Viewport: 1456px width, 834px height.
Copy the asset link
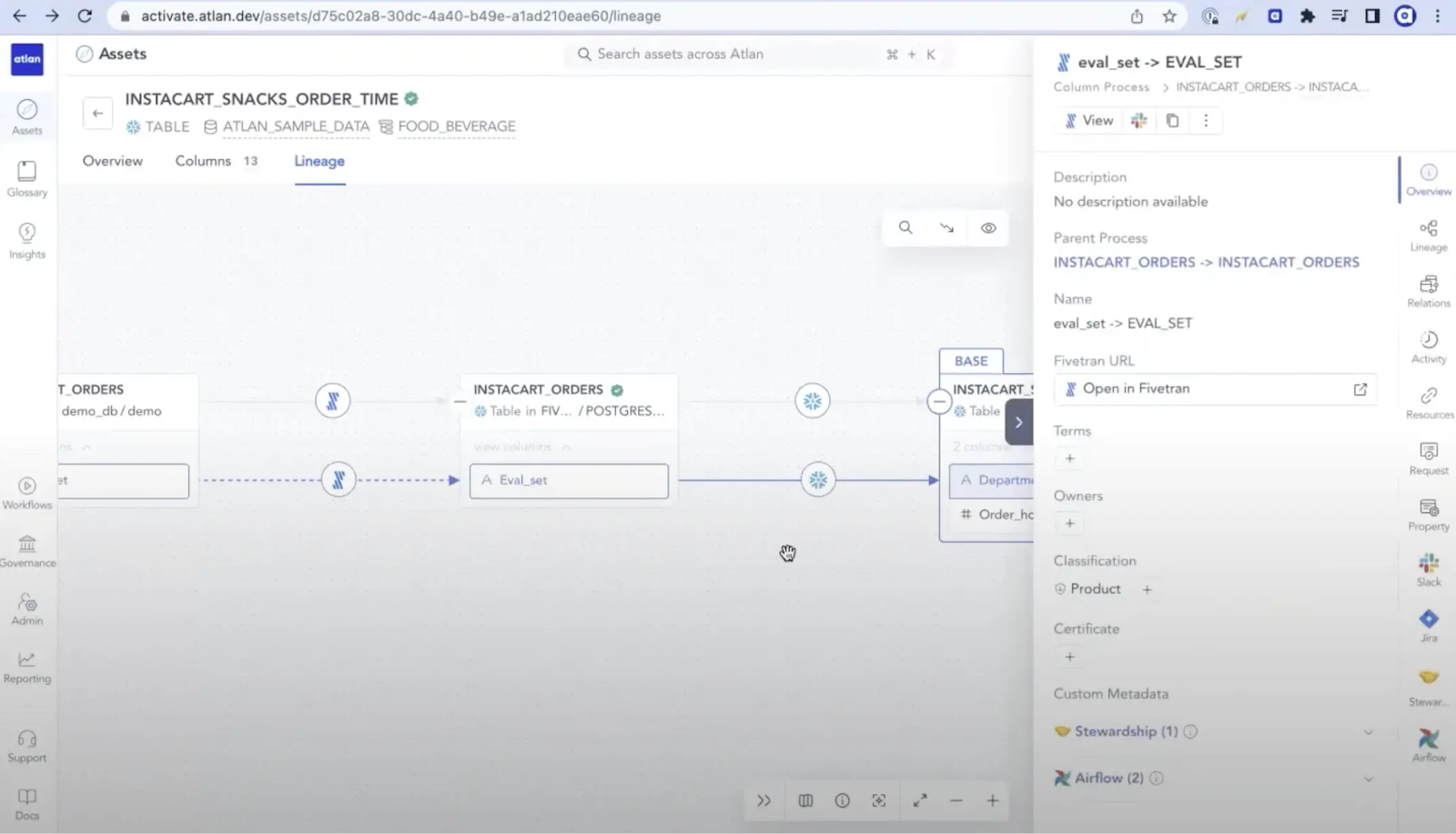click(x=1172, y=120)
